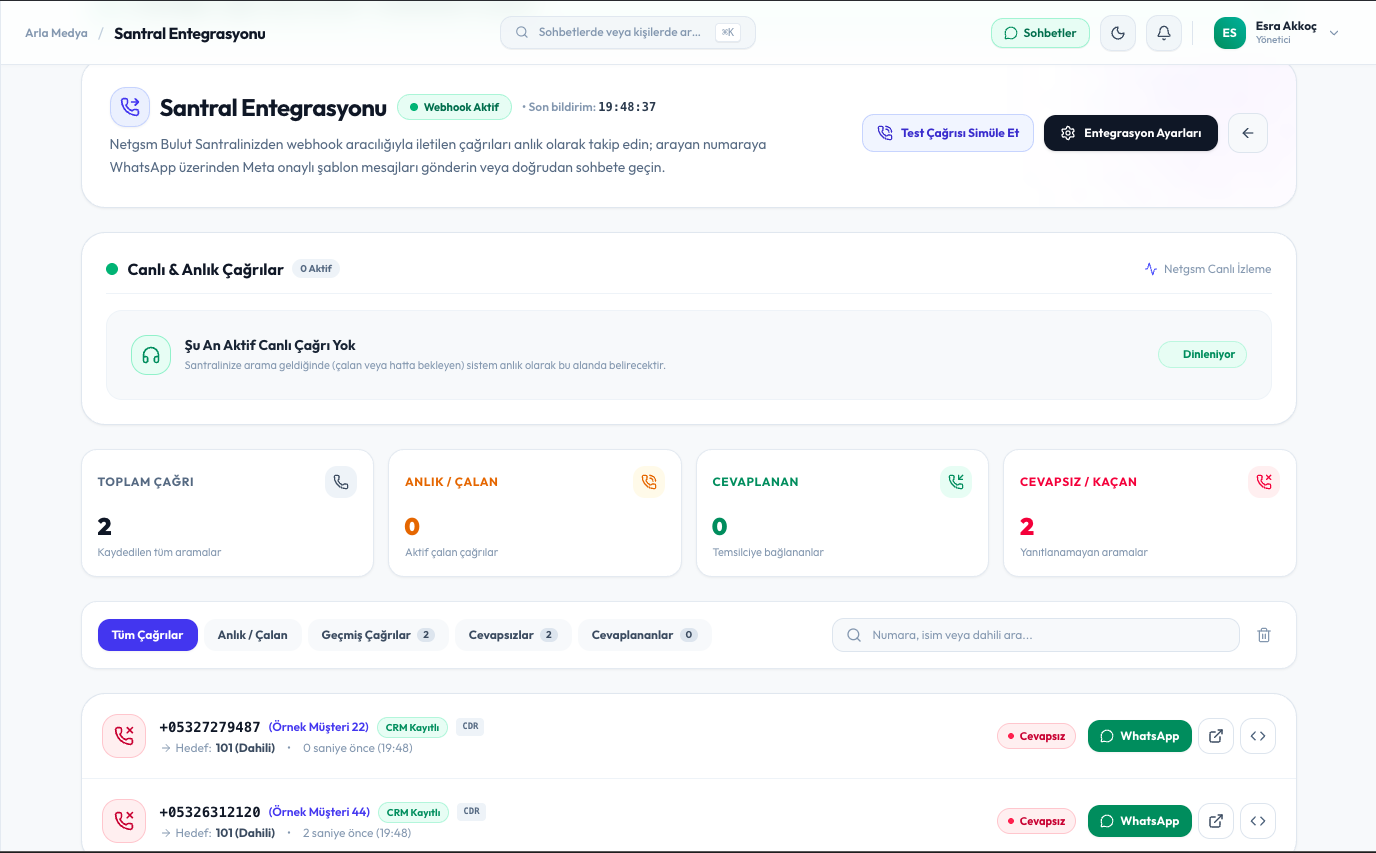Image resolution: width=1376 pixels, height=853 pixels.
Task: Show the Cevapsızlar tab
Action: click(513, 635)
